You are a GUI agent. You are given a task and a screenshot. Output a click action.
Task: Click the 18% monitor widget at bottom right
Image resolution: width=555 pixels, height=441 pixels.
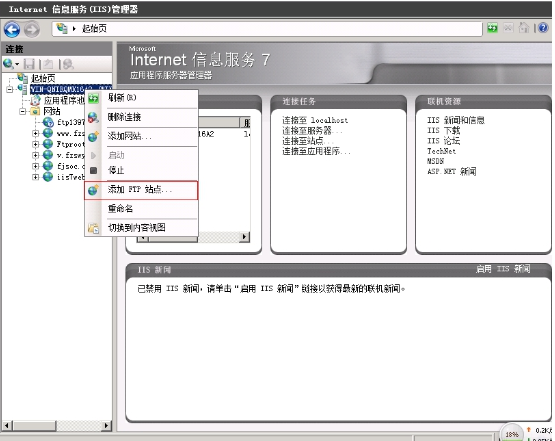(x=512, y=434)
